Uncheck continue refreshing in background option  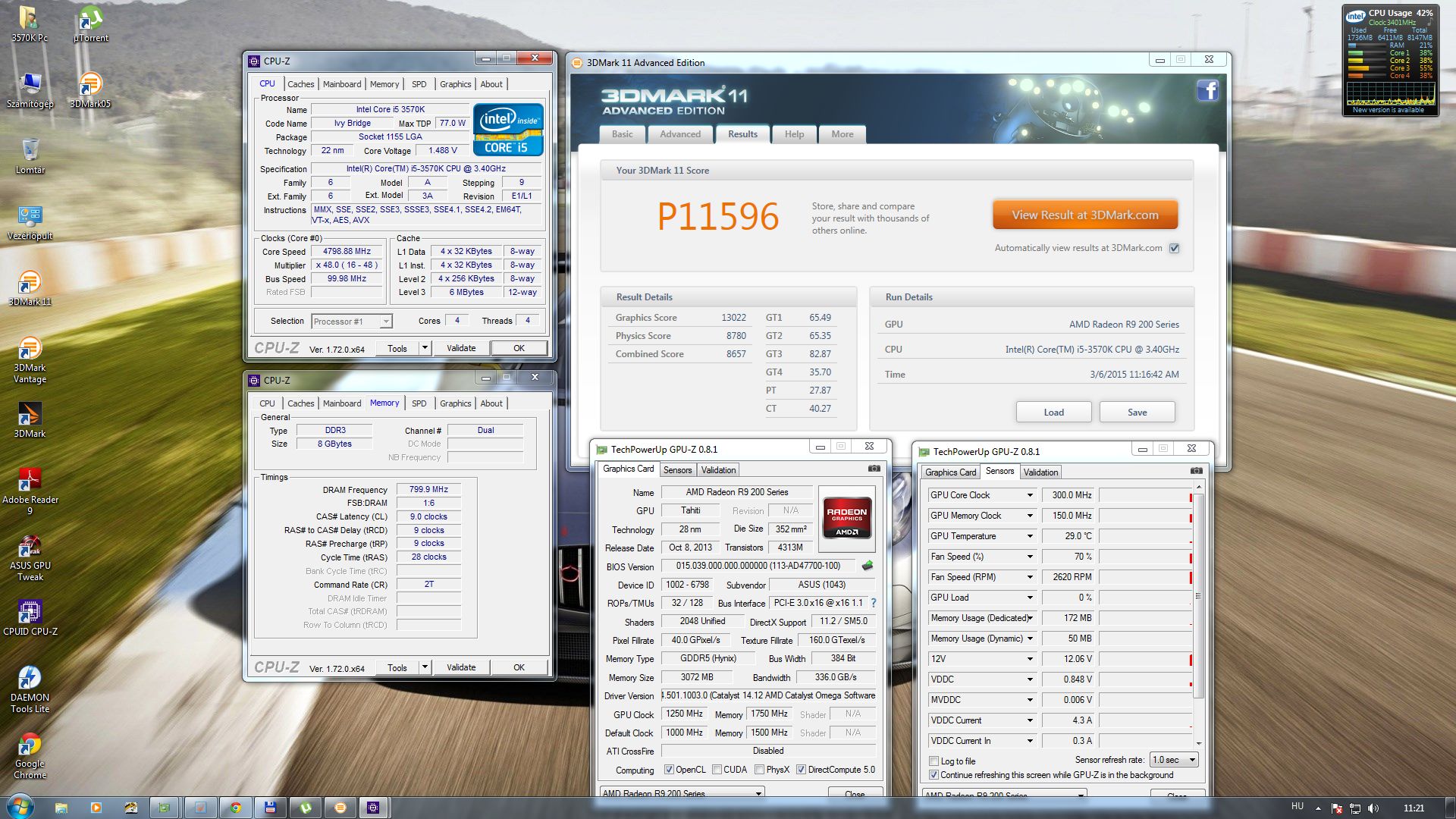tap(934, 775)
